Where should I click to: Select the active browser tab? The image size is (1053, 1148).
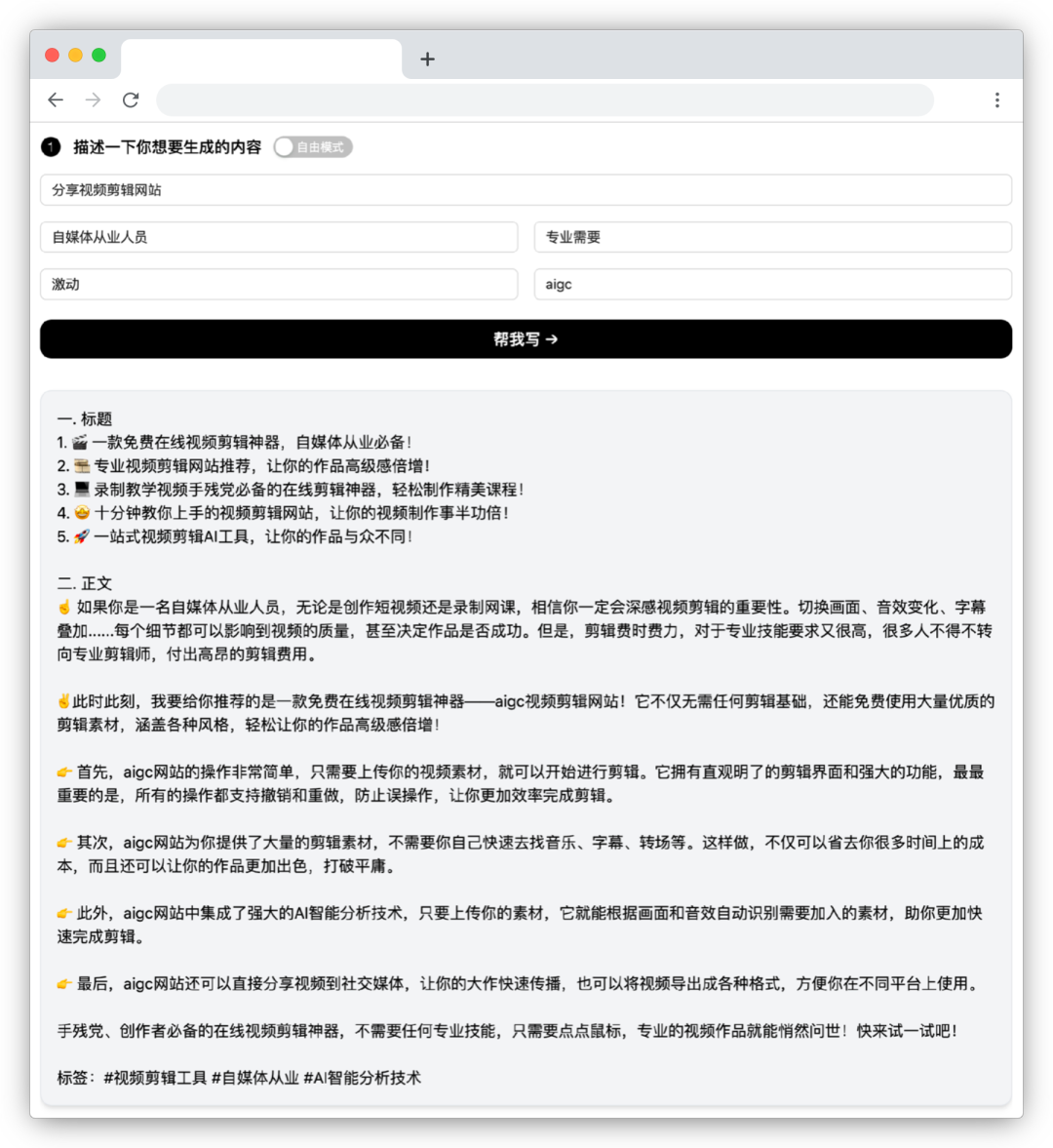pos(260,59)
